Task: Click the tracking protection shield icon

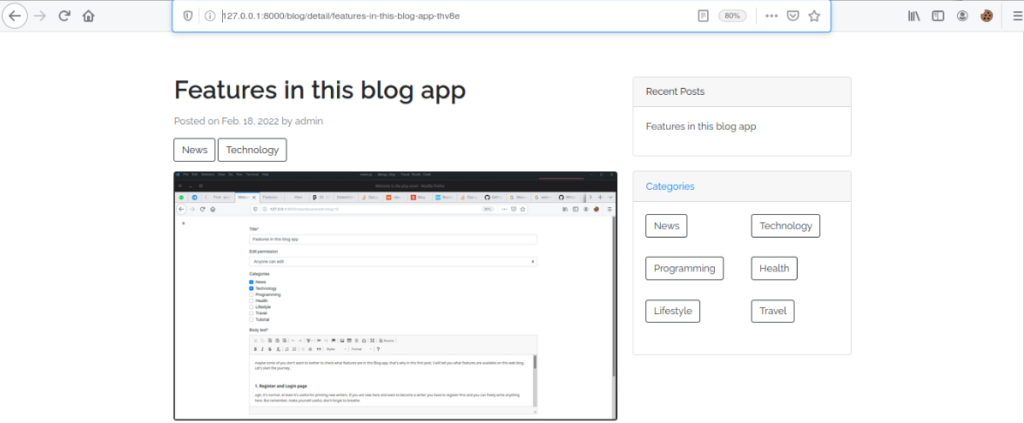Action: tap(187, 16)
